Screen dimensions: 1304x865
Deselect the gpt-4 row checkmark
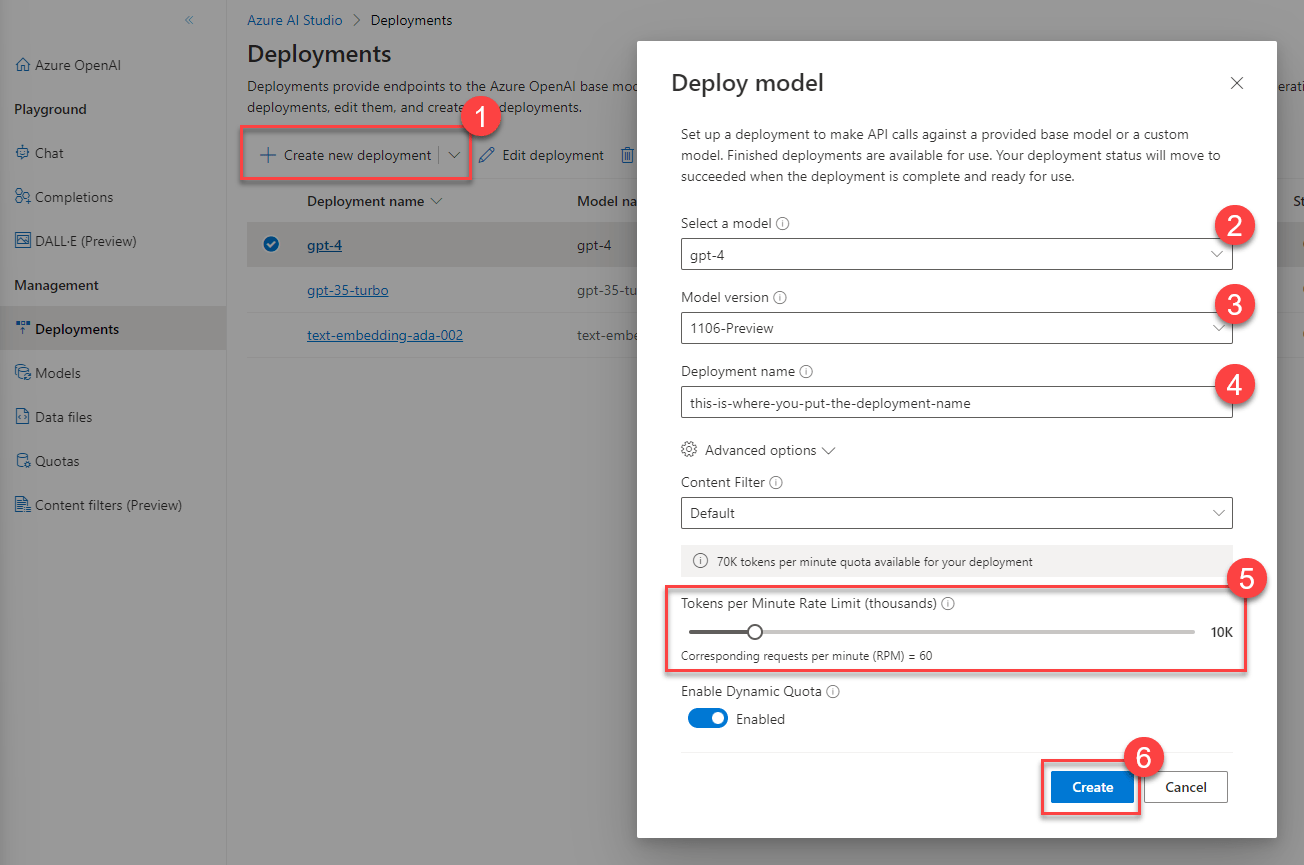268,244
